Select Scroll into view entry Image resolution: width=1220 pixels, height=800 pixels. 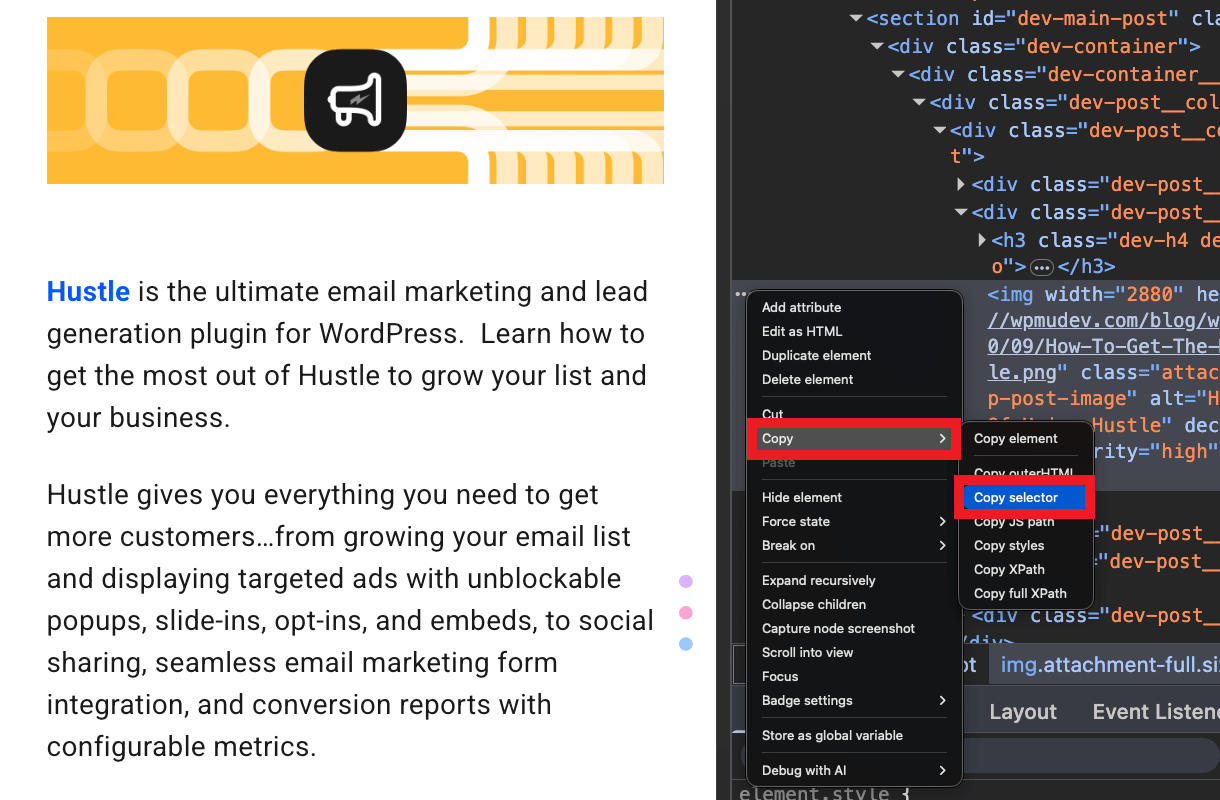(807, 652)
